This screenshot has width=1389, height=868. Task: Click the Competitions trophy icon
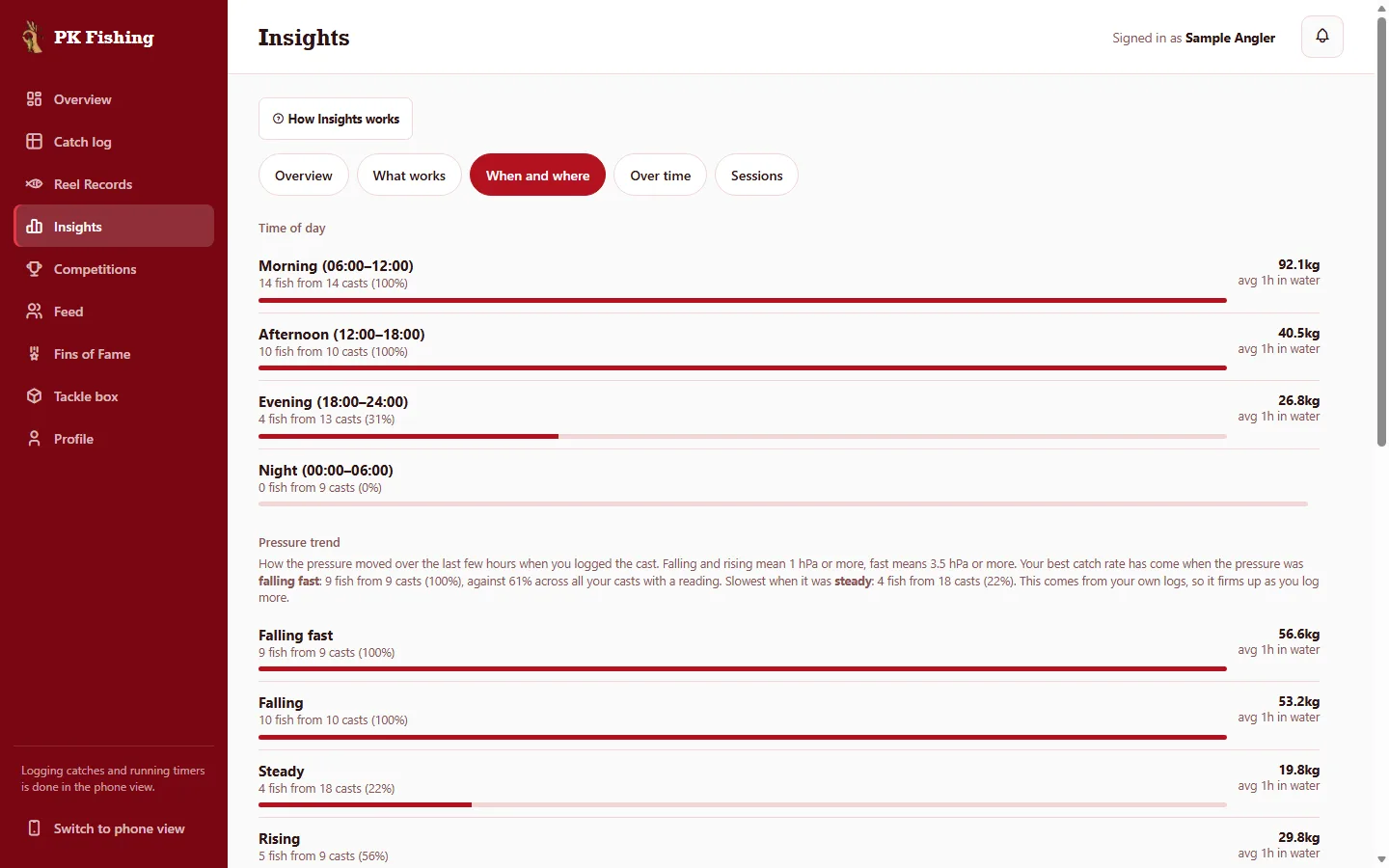click(35, 269)
